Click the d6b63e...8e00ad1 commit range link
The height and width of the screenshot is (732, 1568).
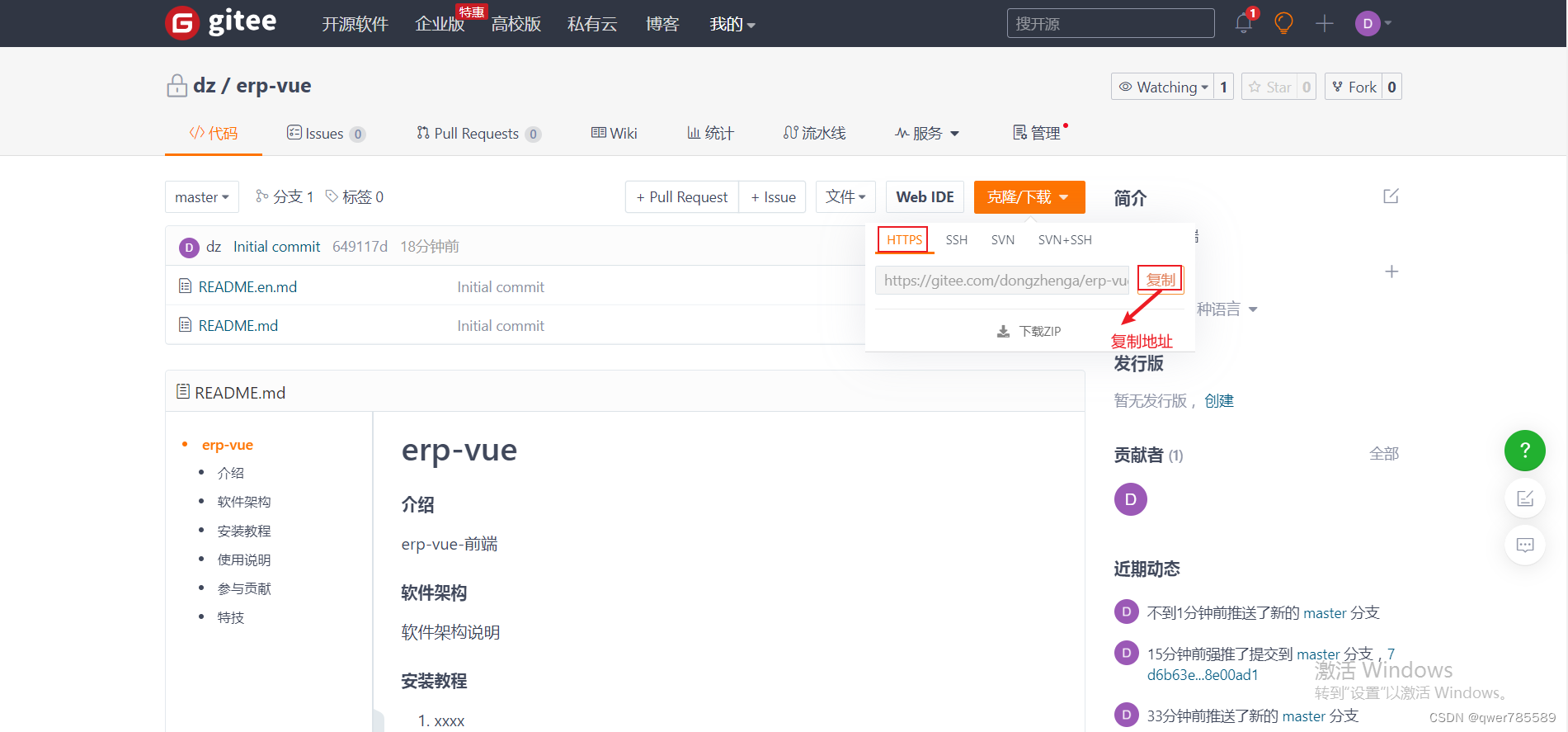click(1203, 674)
